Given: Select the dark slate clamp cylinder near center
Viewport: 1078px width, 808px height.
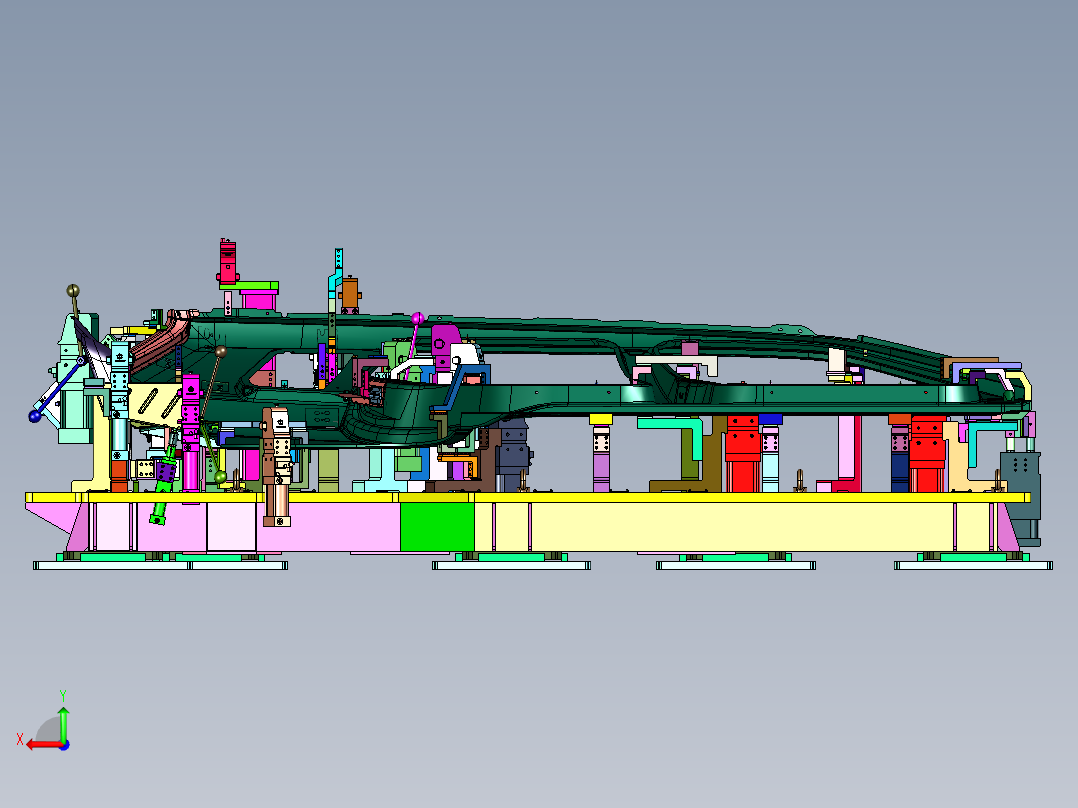Looking at the screenshot, I should 514,455.
